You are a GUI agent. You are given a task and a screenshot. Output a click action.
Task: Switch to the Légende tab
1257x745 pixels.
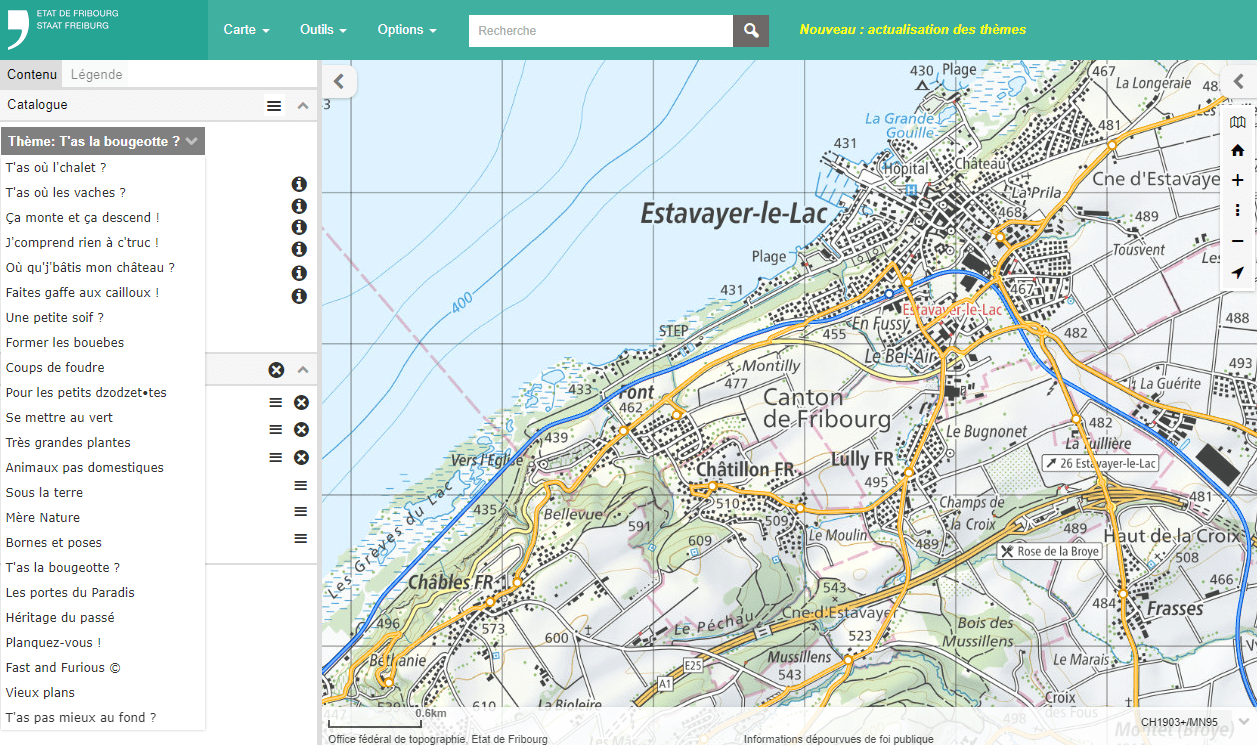click(97, 75)
